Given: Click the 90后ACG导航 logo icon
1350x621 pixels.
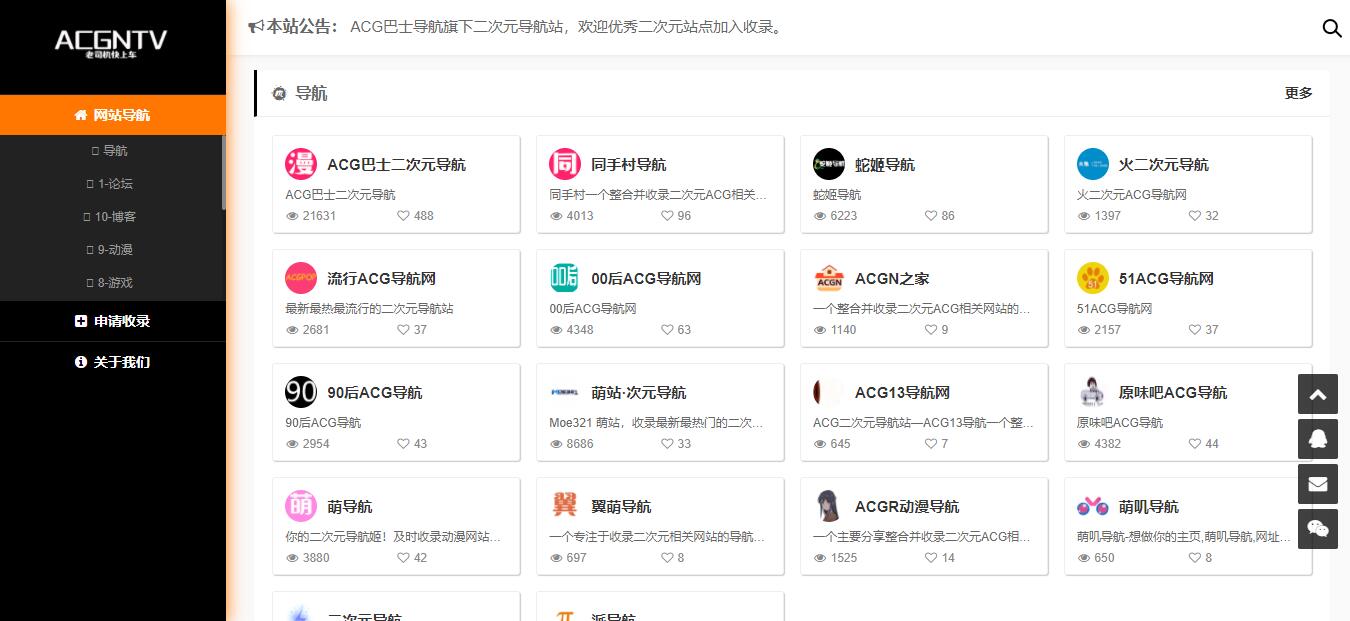Looking at the screenshot, I should (301, 392).
